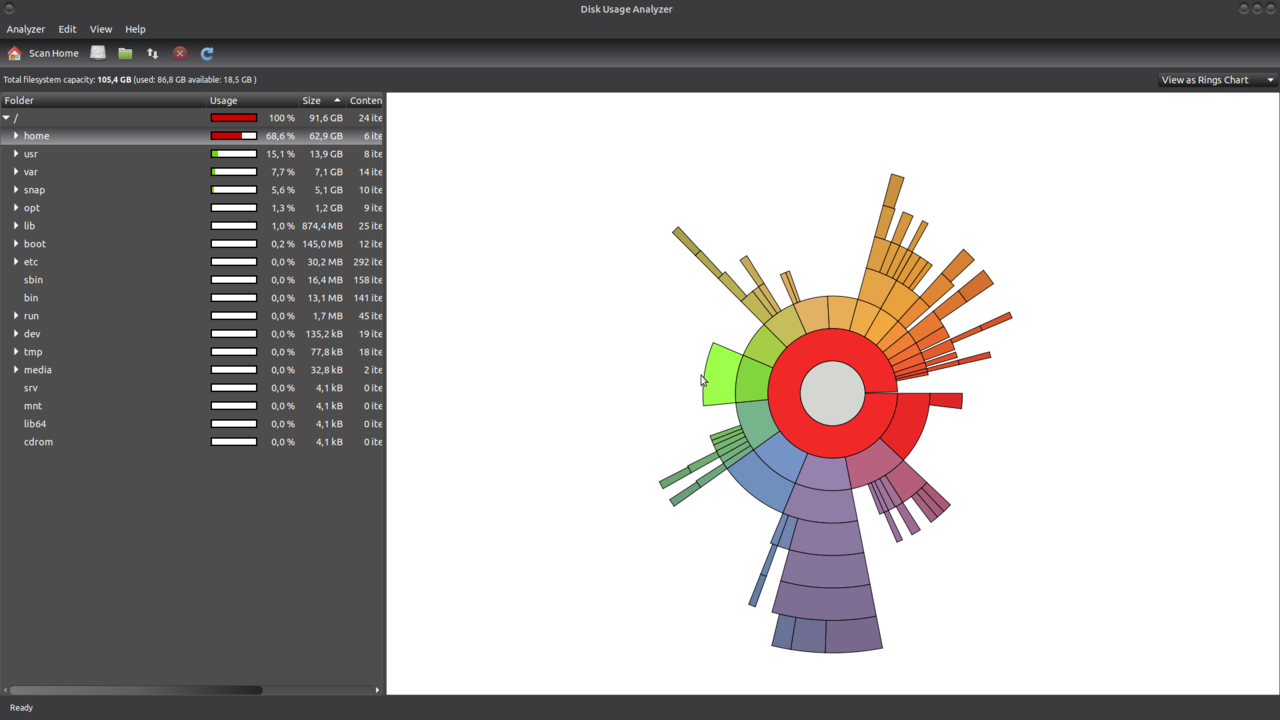
Task: Sort by the Usage column header
Action: click(252, 100)
